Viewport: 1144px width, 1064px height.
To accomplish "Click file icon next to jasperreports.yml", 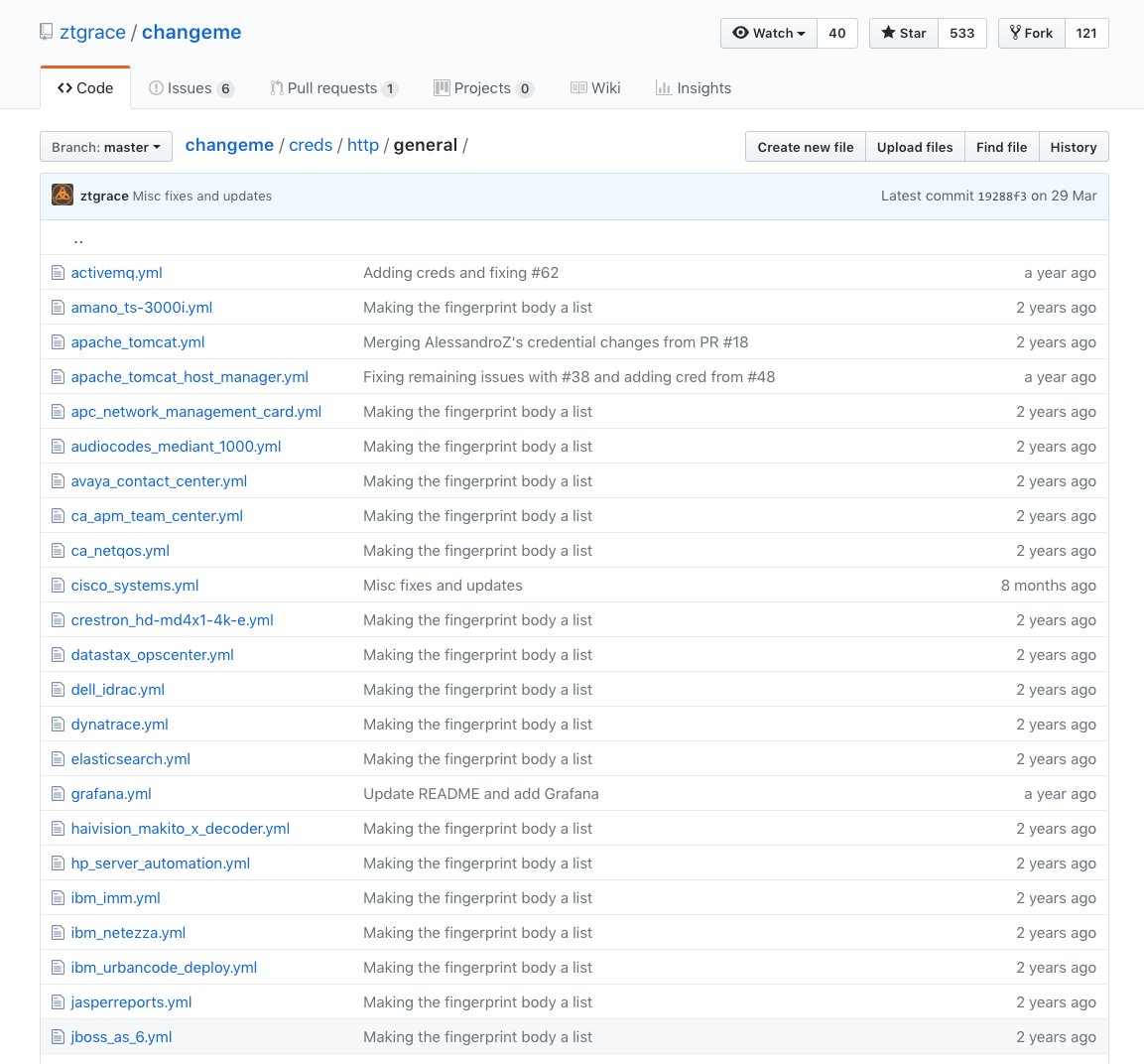I will [x=59, y=1002].
